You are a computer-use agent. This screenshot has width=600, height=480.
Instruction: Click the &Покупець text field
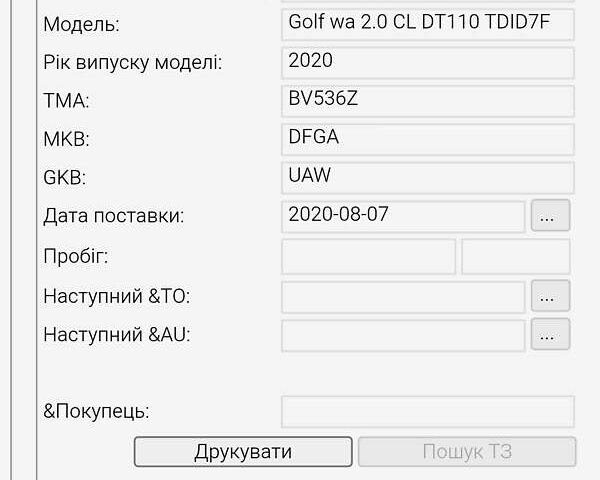click(x=428, y=411)
